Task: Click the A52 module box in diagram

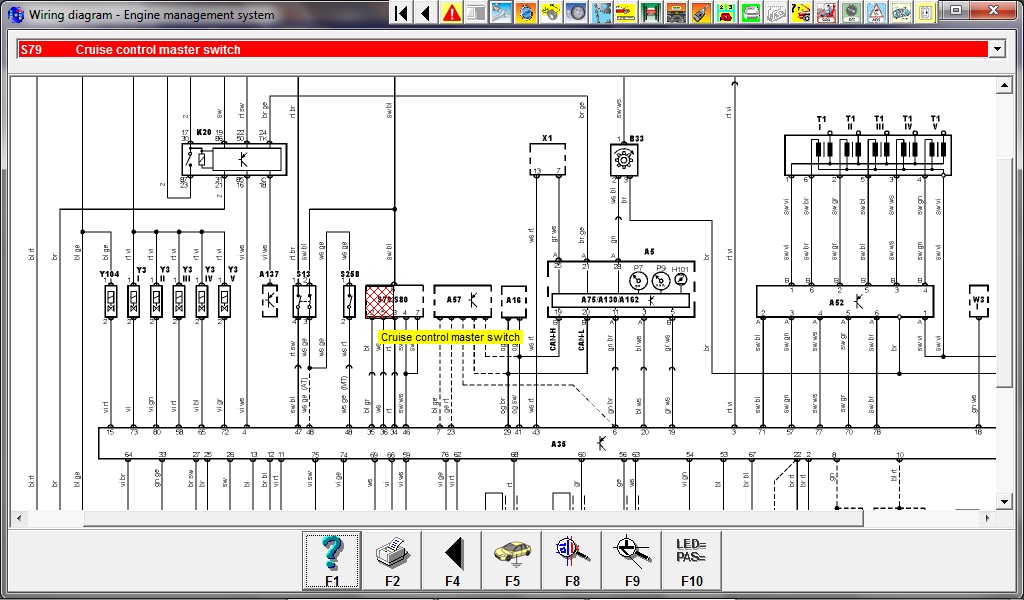Action: tap(845, 301)
